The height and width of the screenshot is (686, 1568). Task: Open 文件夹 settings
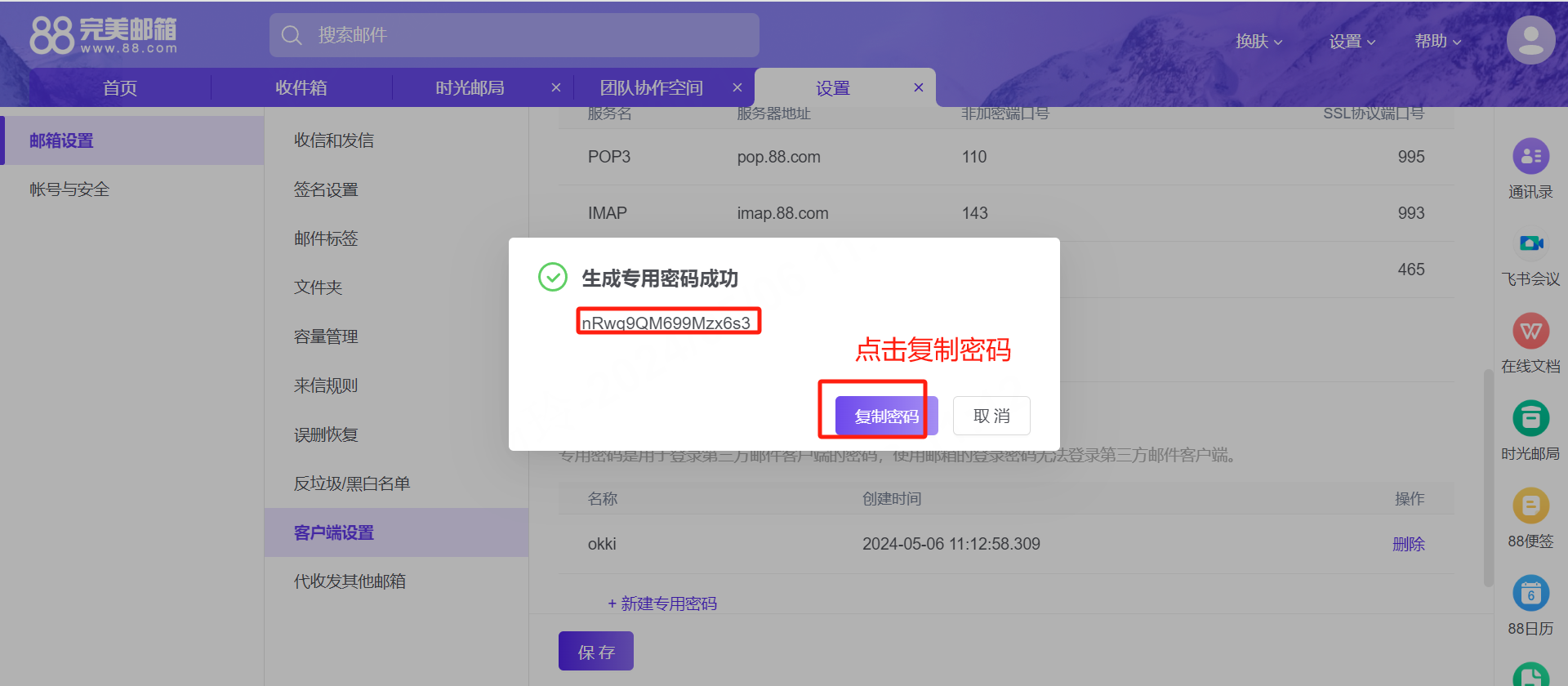396,287
